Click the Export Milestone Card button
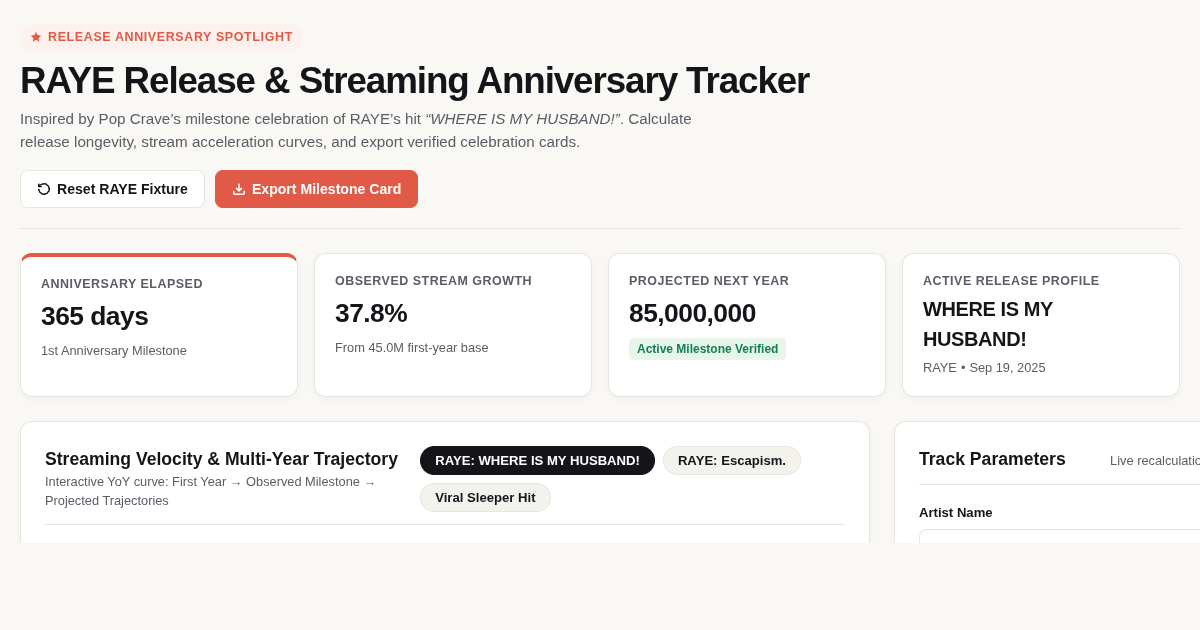The image size is (1200, 630). [316, 189]
